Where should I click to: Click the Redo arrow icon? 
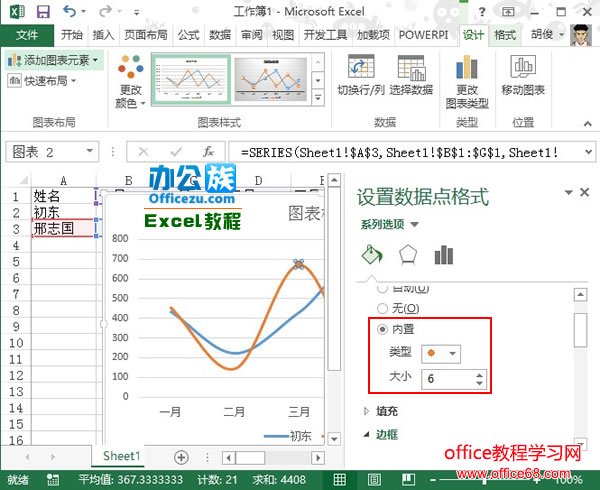pyautogui.click(x=104, y=11)
